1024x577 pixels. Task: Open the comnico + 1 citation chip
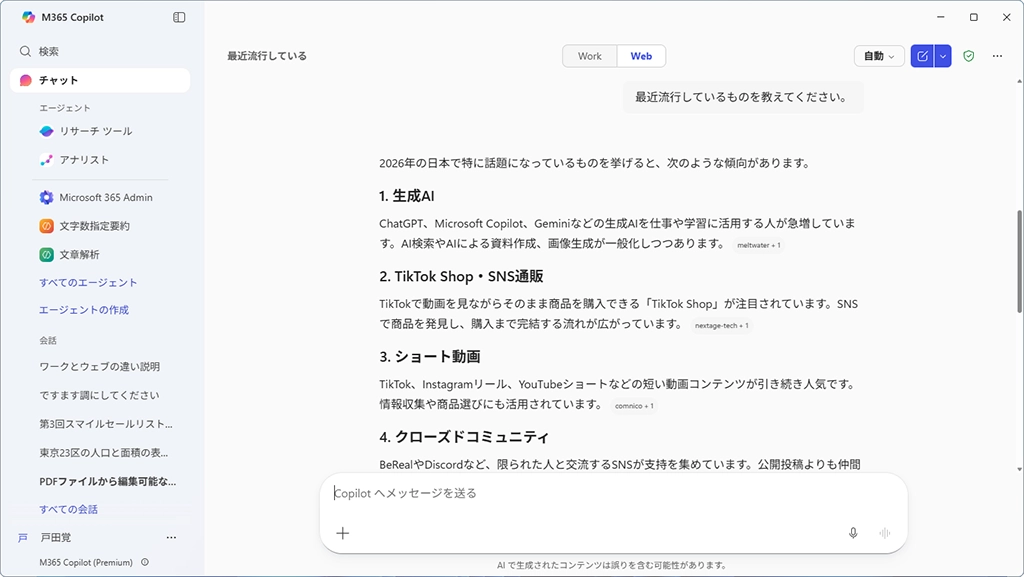(x=634, y=406)
